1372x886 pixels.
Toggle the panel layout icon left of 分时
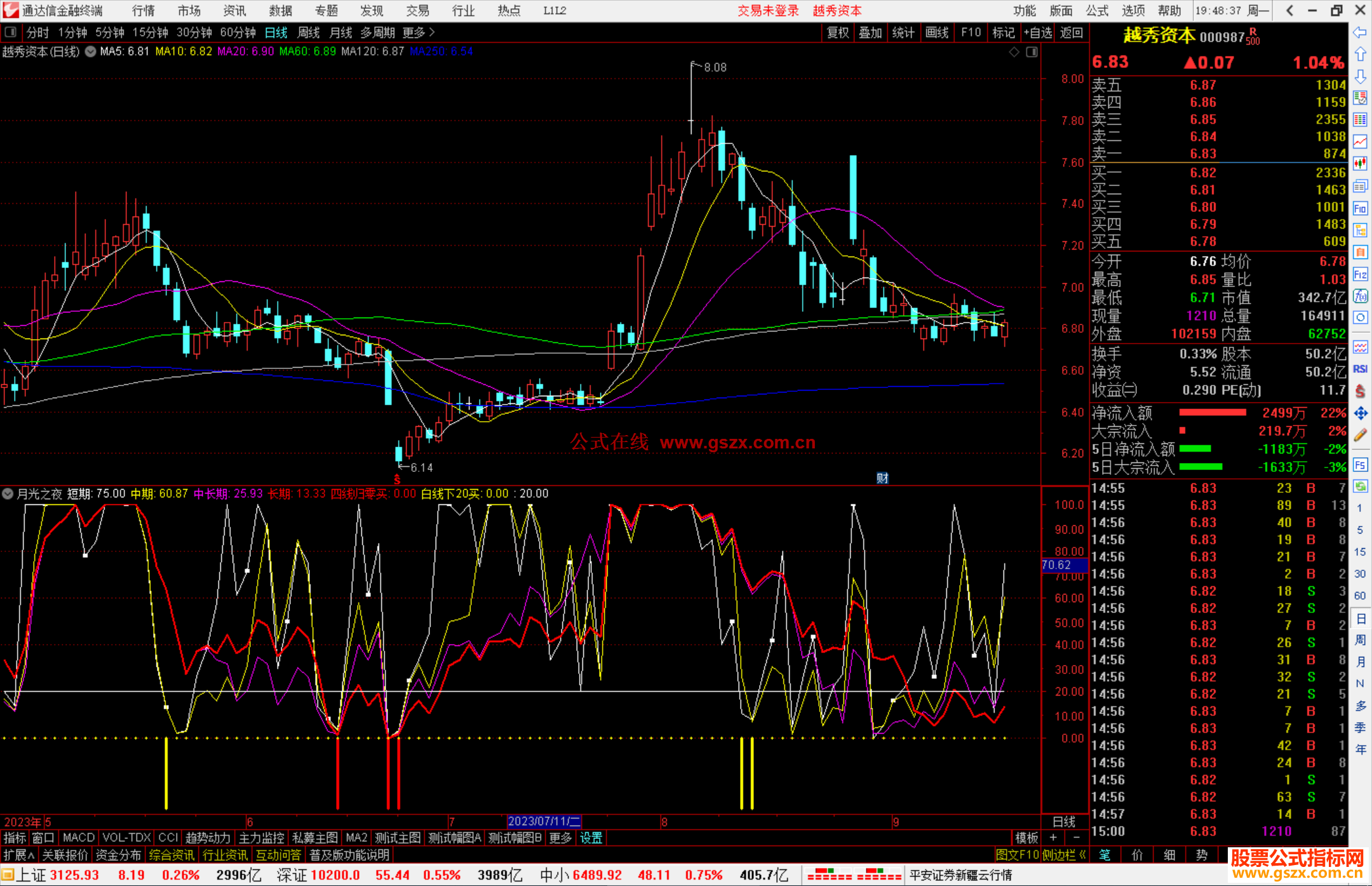coord(10,32)
